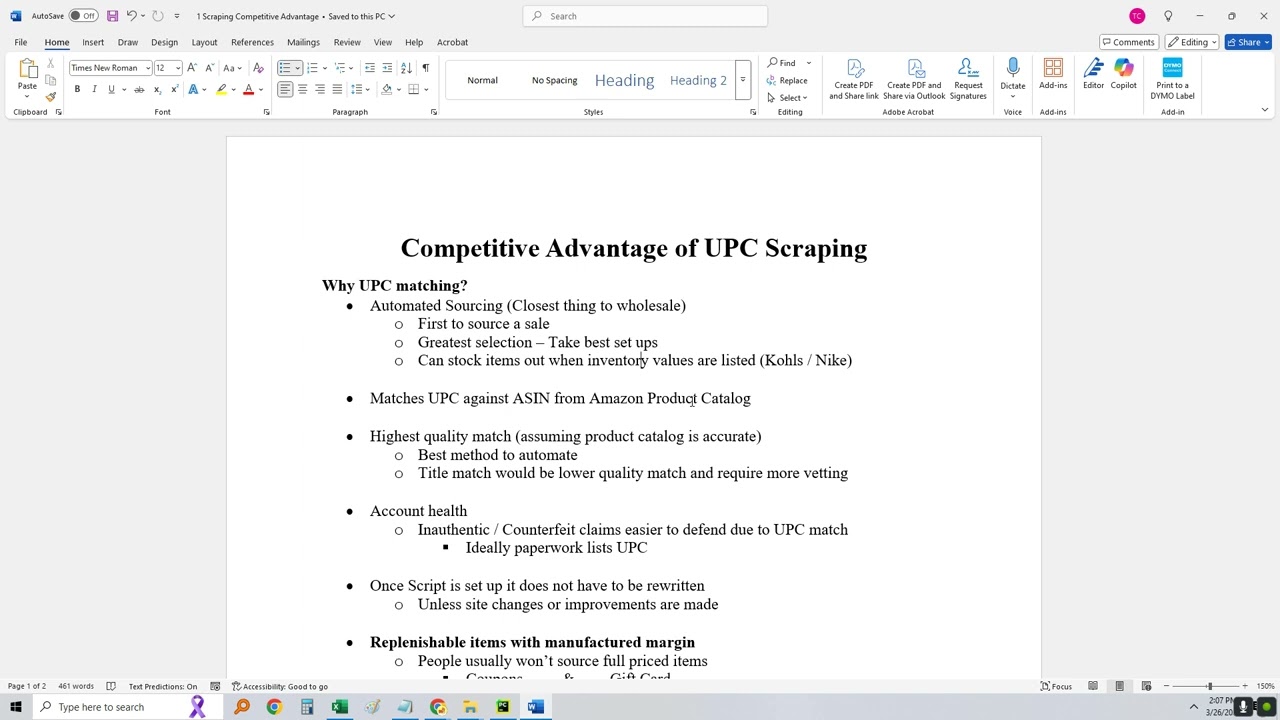Viewport: 1280px width, 720px height.
Task: Expand the Change Case menu
Action: (232, 68)
